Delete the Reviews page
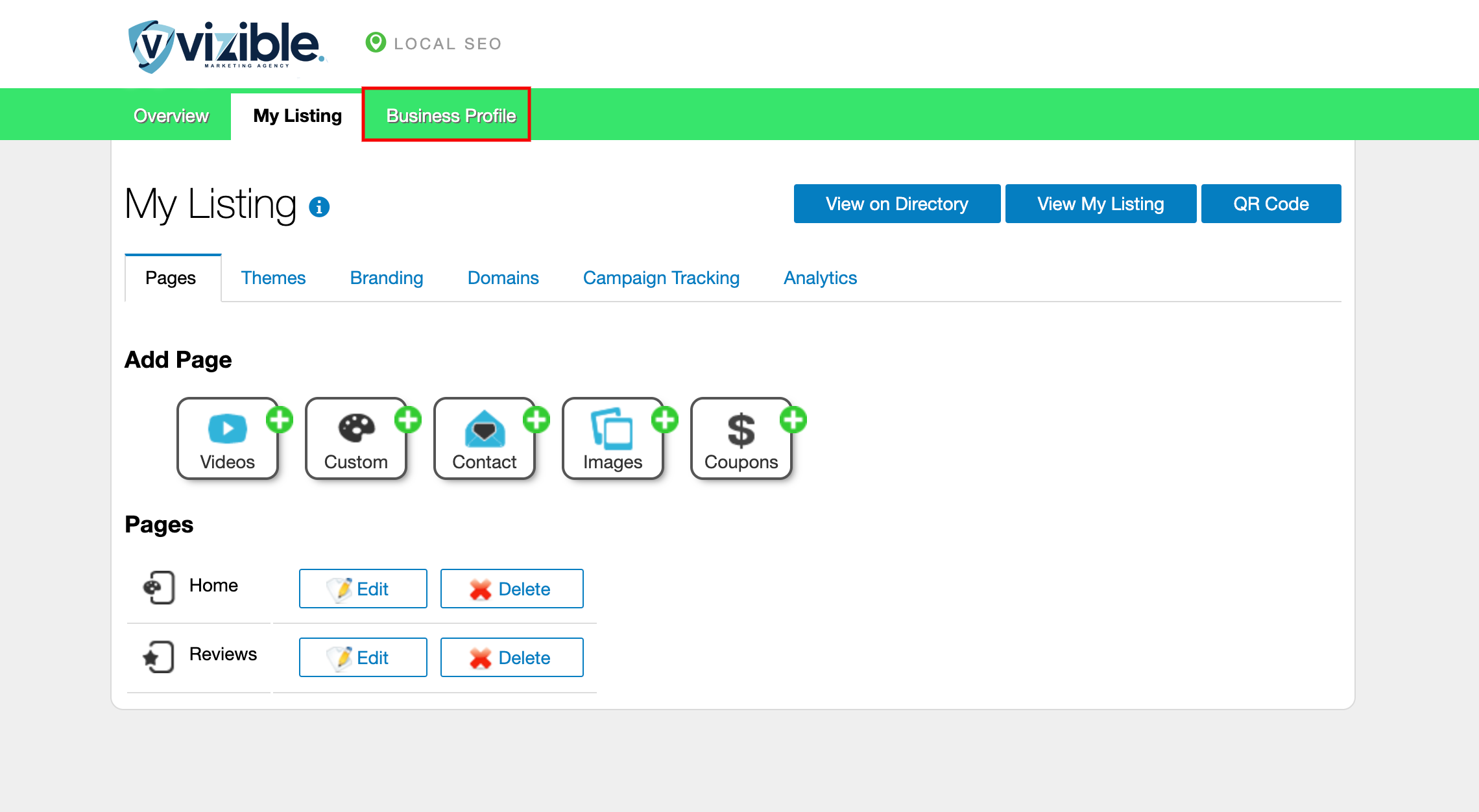This screenshot has width=1479, height=812. (512, 657)
